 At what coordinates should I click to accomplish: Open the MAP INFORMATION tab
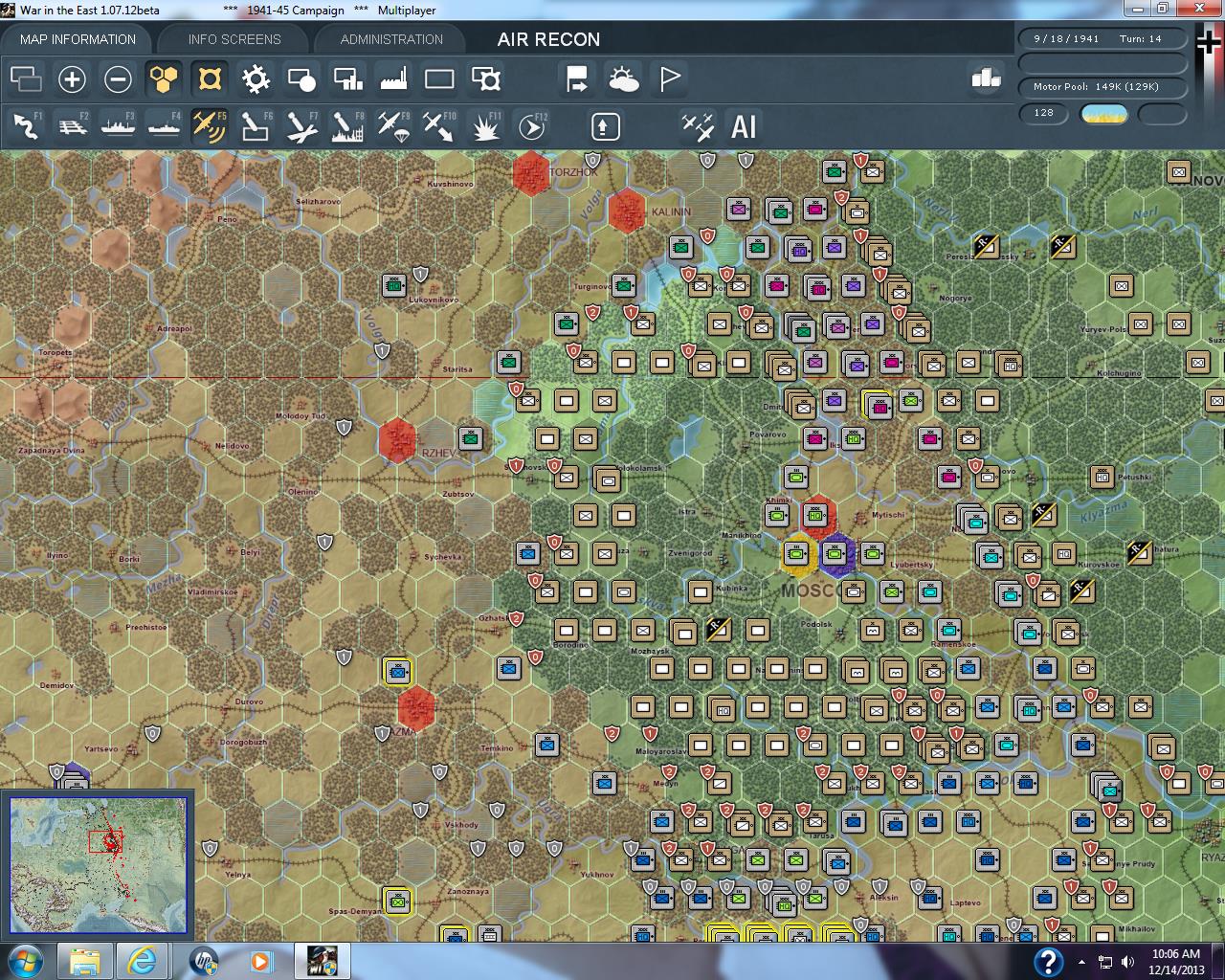78,39
